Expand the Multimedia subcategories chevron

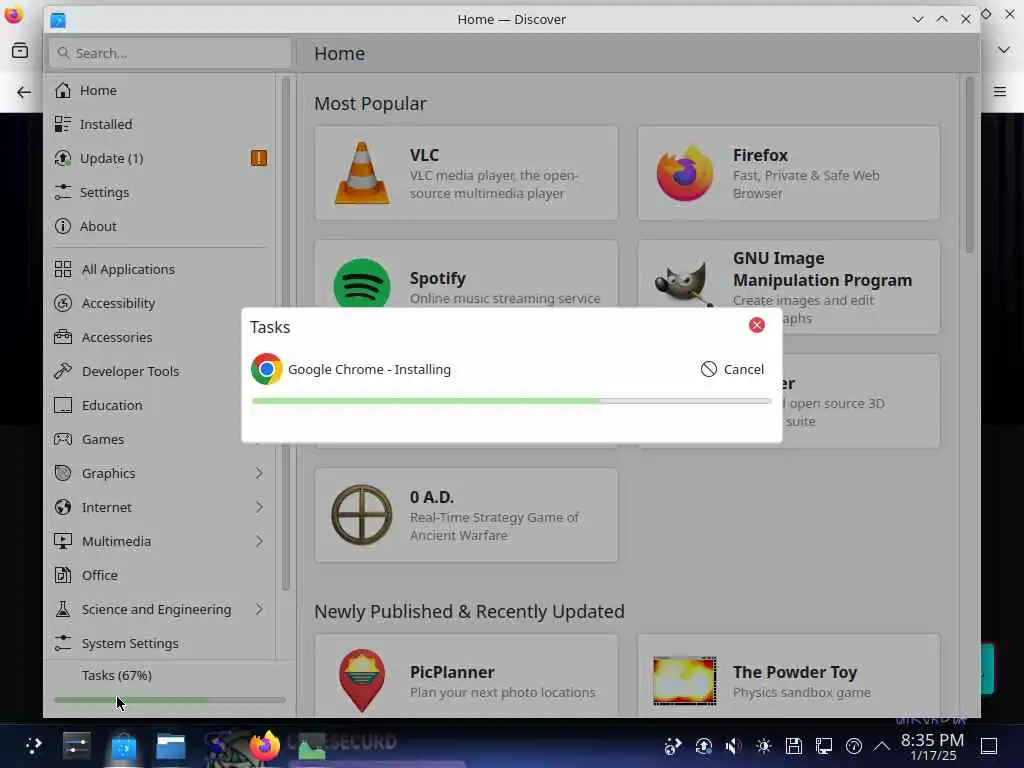point(259,541)
